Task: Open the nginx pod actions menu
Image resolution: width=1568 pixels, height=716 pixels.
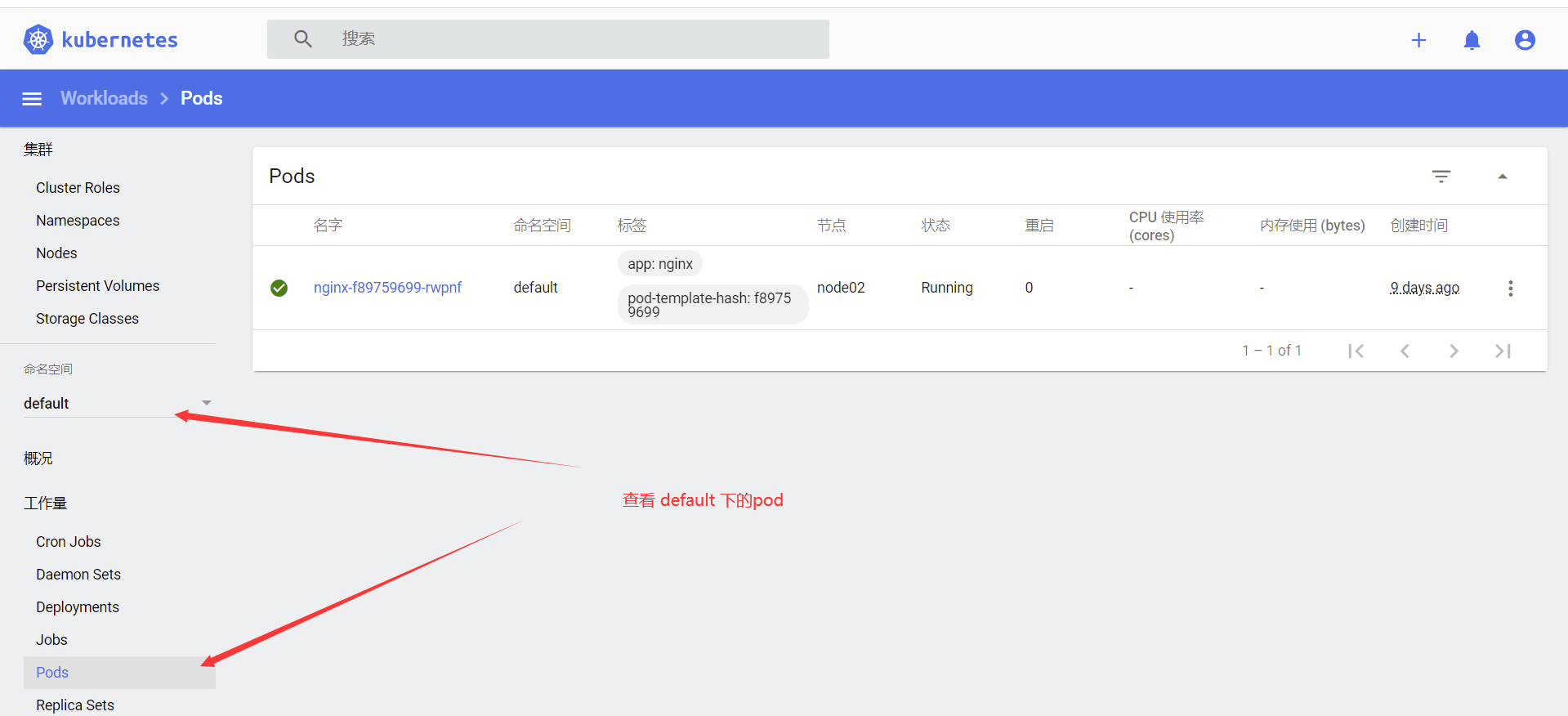Action: click(1510, 288)
